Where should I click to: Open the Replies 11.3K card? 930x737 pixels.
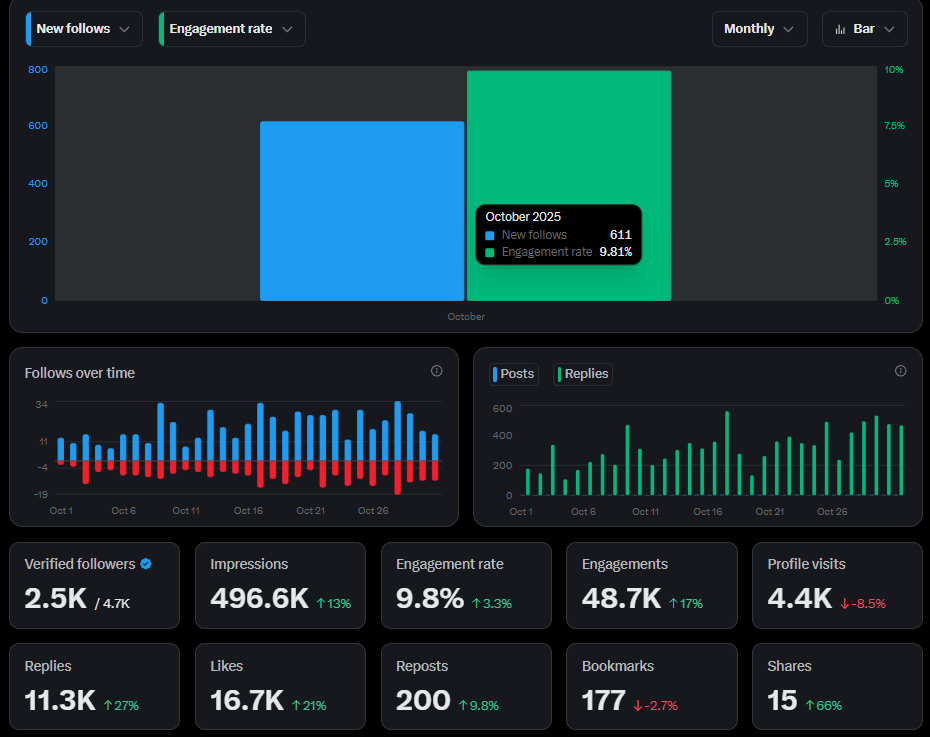pyautogui.click(x=94, y=687)
